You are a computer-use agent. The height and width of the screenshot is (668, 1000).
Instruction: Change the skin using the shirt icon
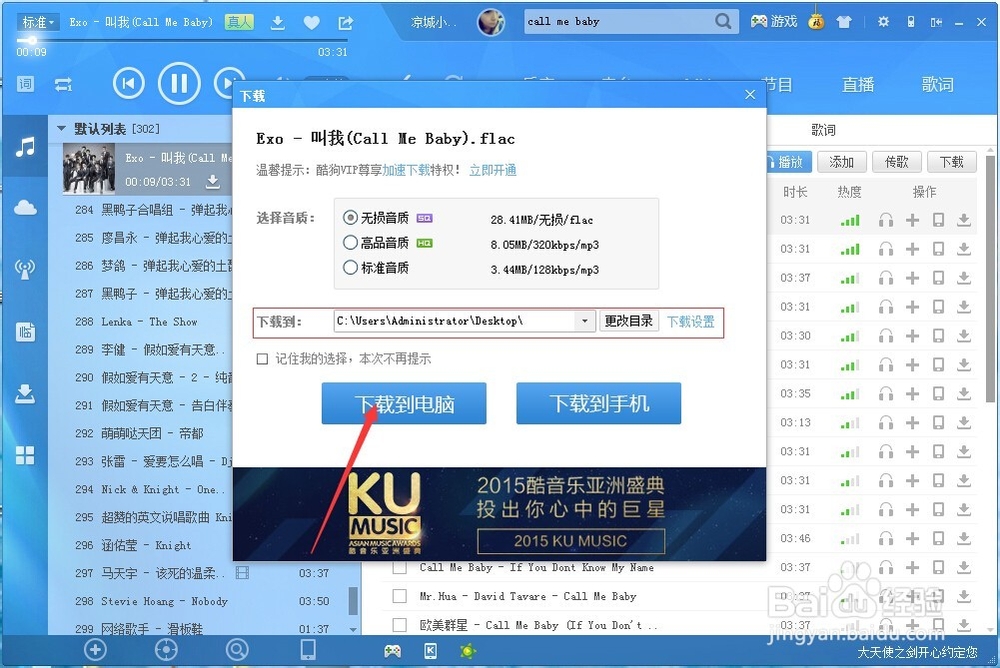(x=843, y=20)
